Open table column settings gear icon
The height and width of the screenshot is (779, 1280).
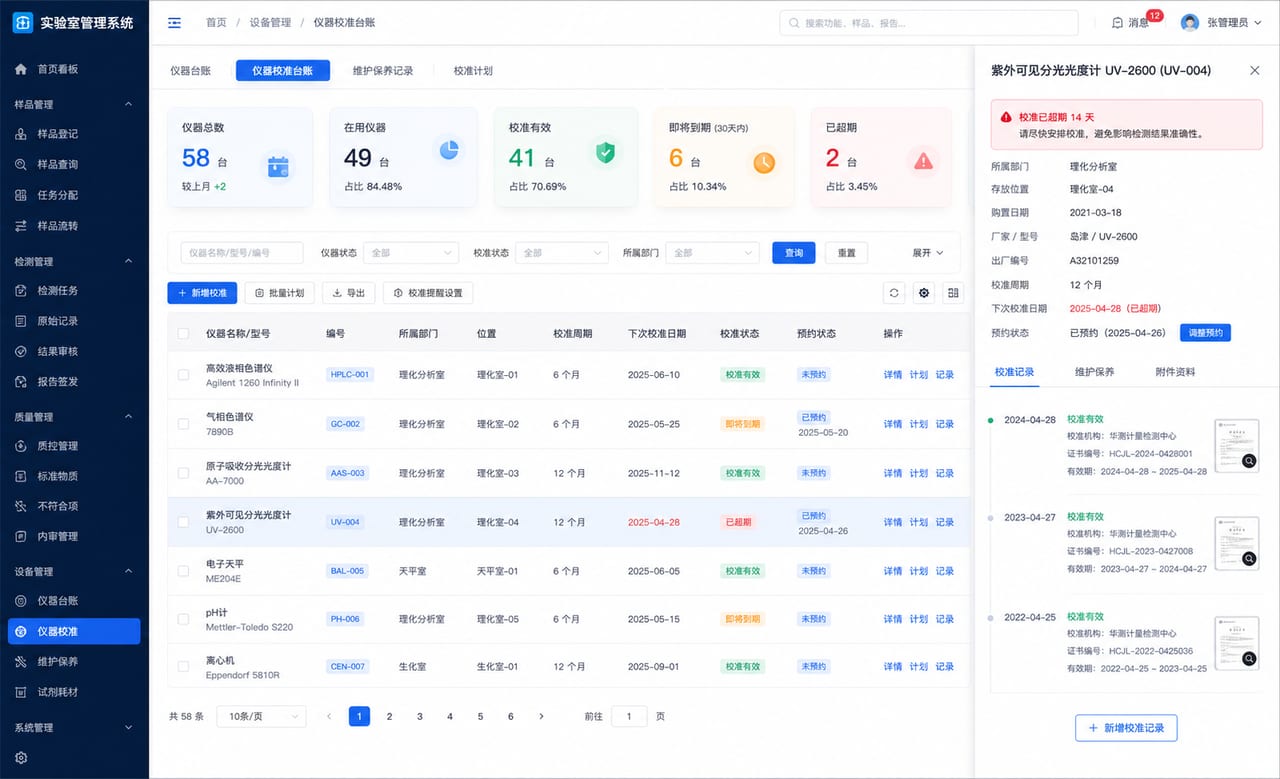pyautogui.click(x=924, y=293)
